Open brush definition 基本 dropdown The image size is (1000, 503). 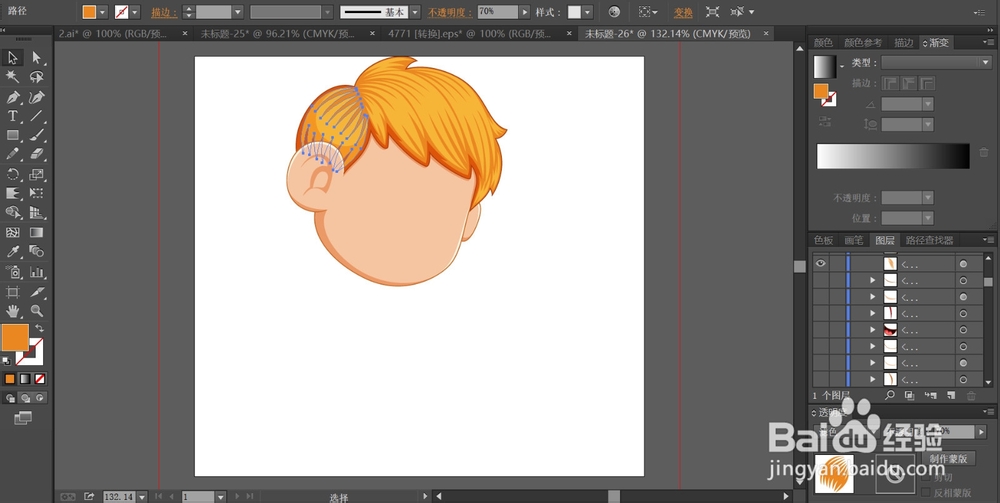coord(415,12)
